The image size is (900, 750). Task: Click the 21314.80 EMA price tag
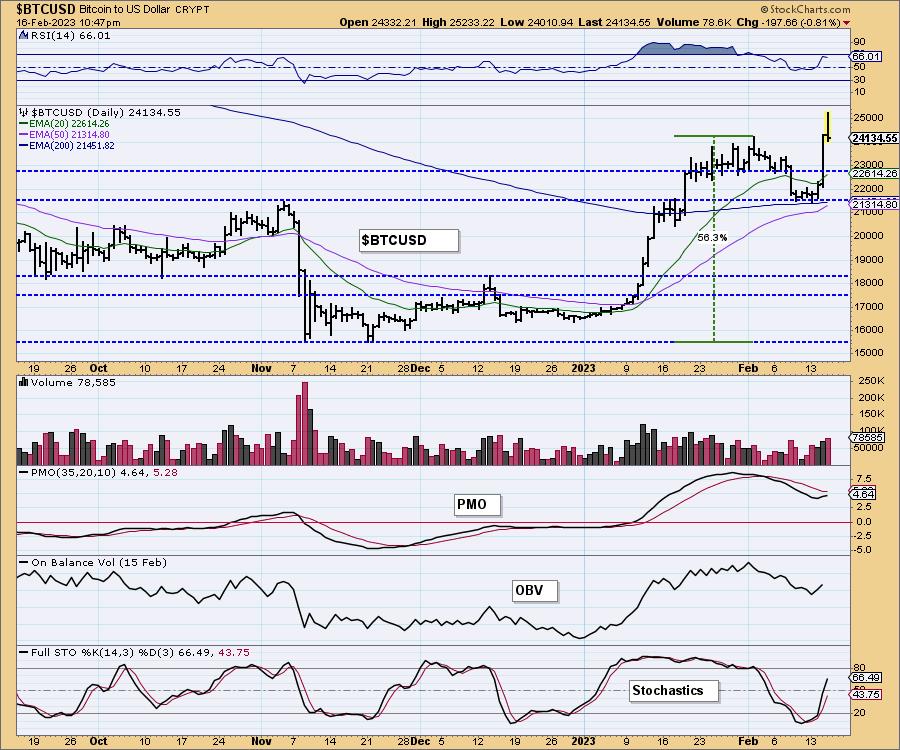874,204
